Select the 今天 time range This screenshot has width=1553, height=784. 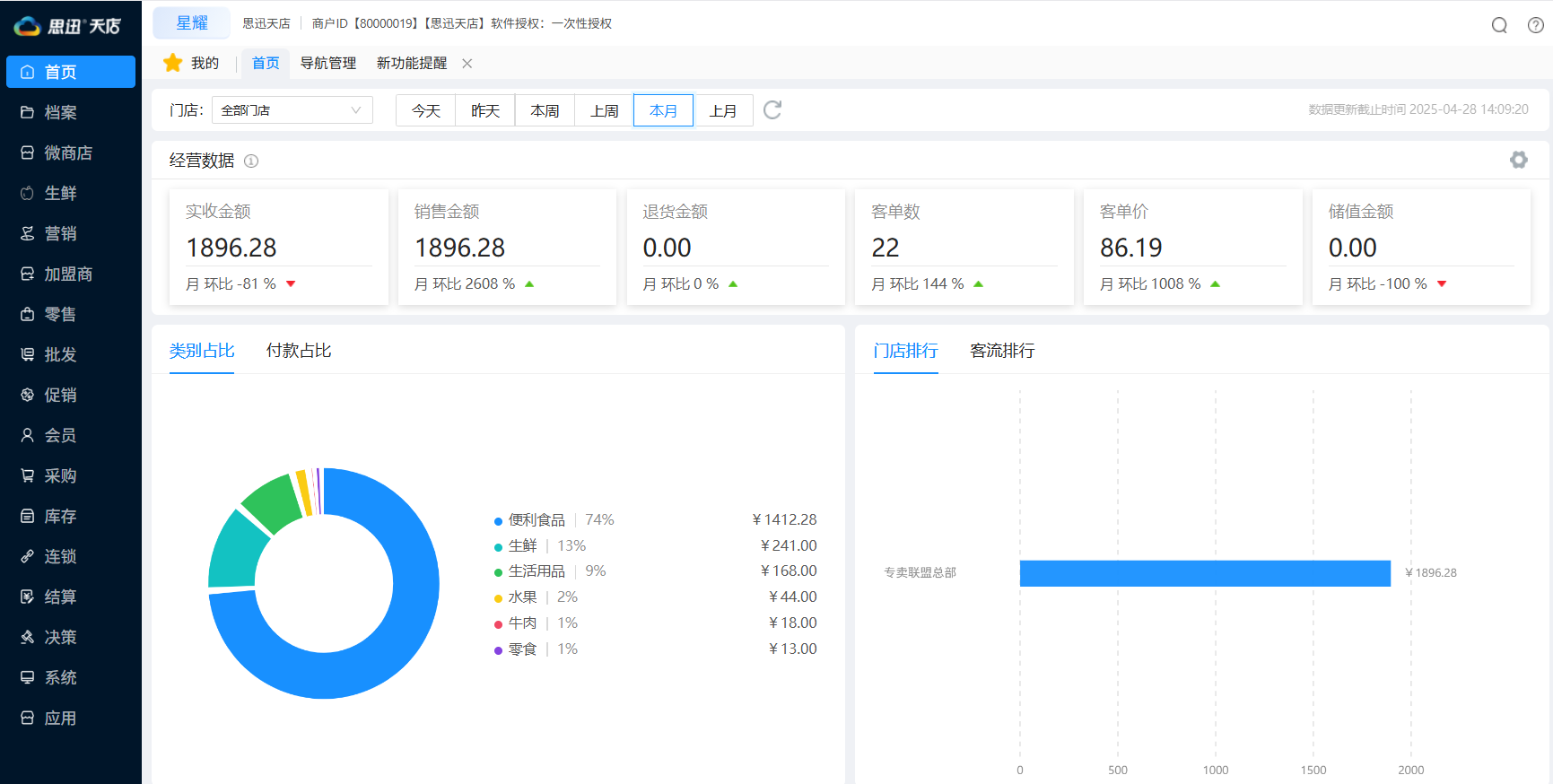pyautogui.click(x=426, y=110)
